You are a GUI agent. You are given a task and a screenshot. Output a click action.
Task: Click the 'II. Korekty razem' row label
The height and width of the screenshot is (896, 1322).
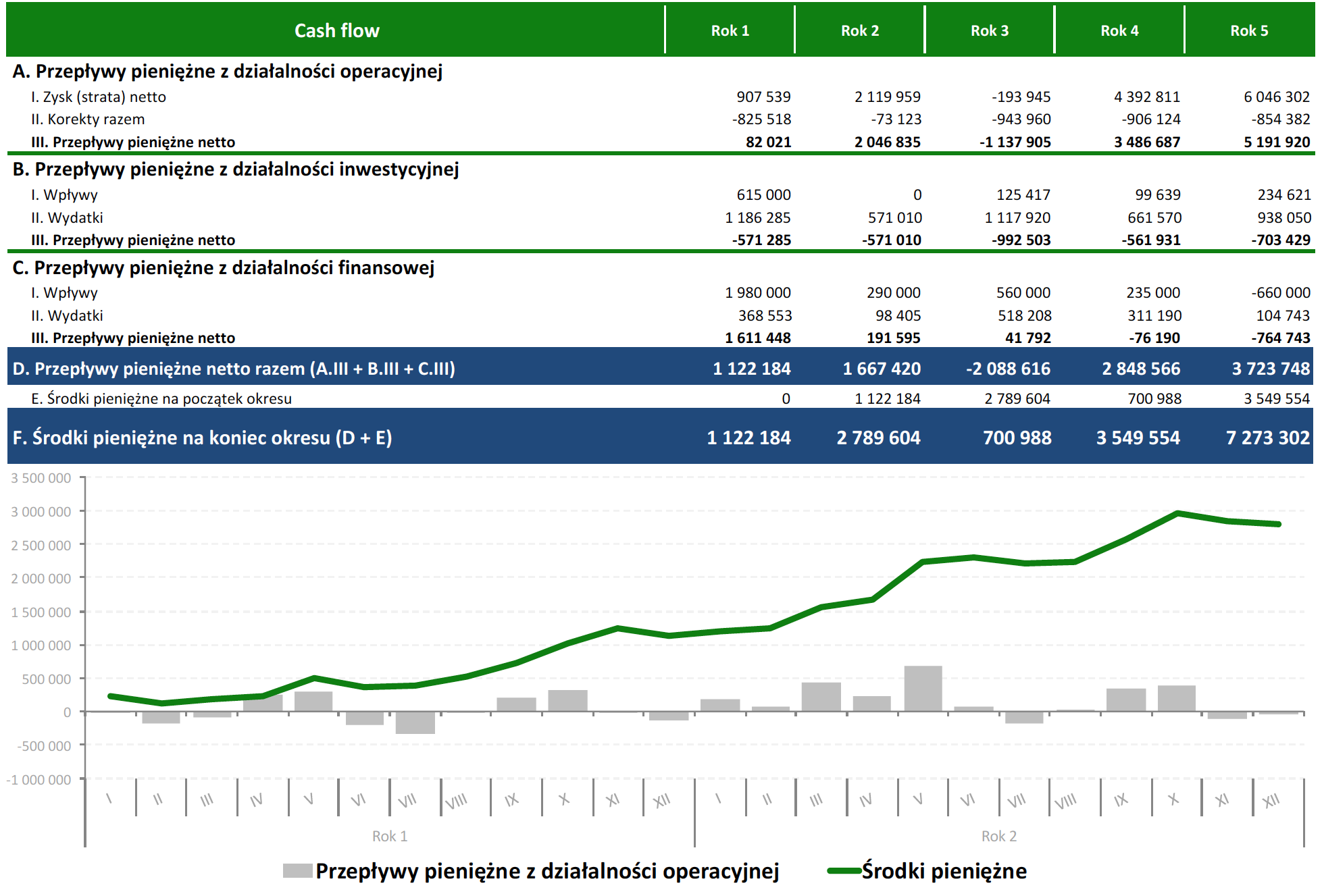(x=88, y=120)
